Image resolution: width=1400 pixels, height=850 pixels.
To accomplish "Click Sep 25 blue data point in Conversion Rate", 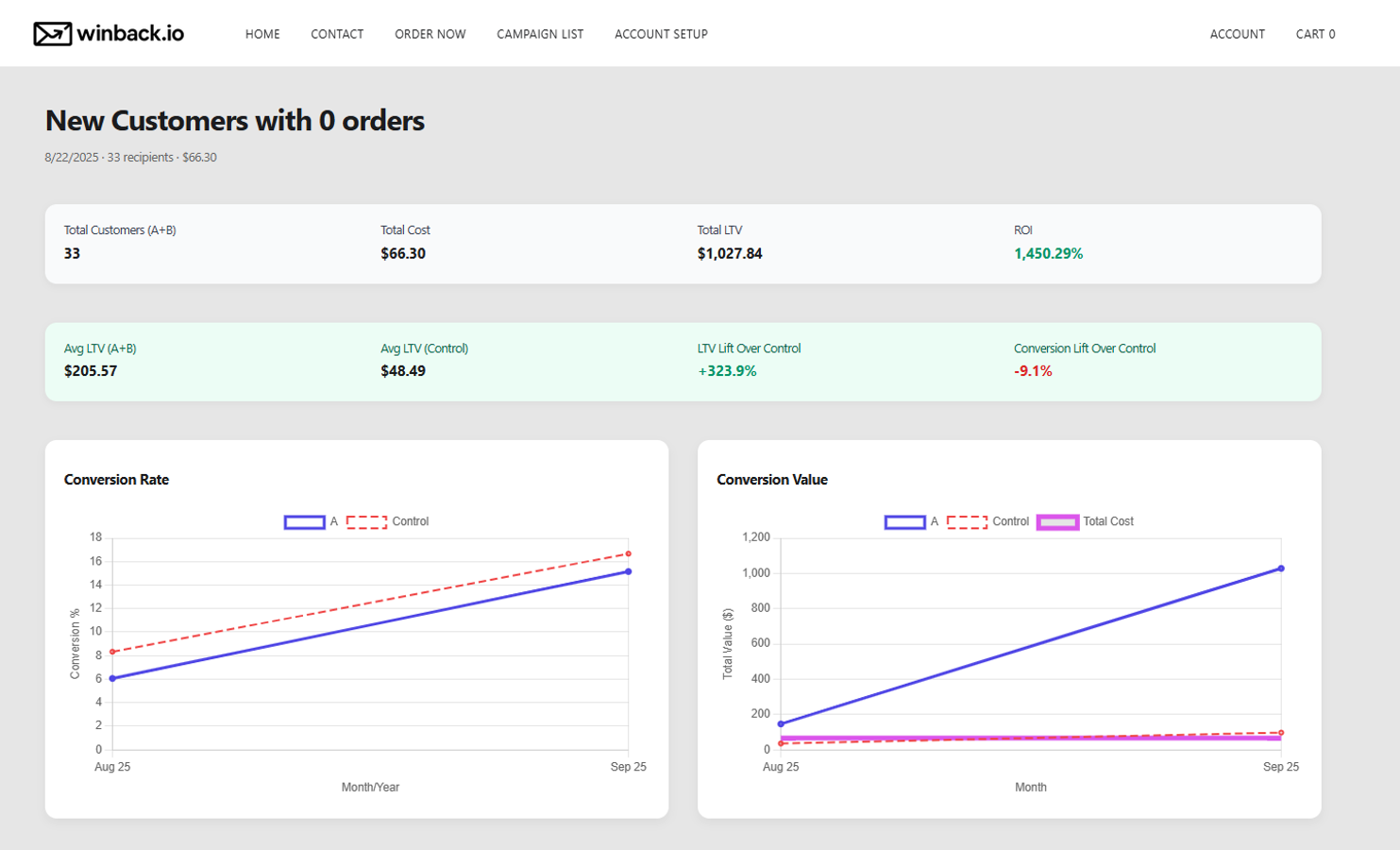I will [x=629, y=571].
